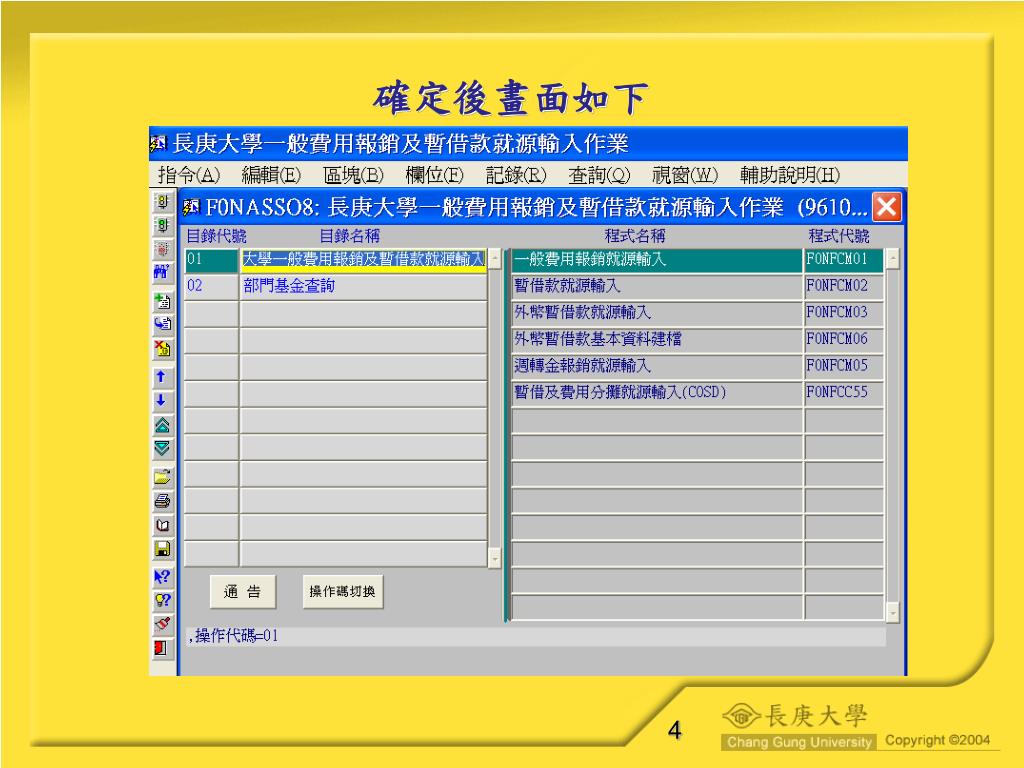The width and height of the screenshot is (1024, 768).
Task: Select program 一般費用報銷就源輸入
Action: (656, 260)
